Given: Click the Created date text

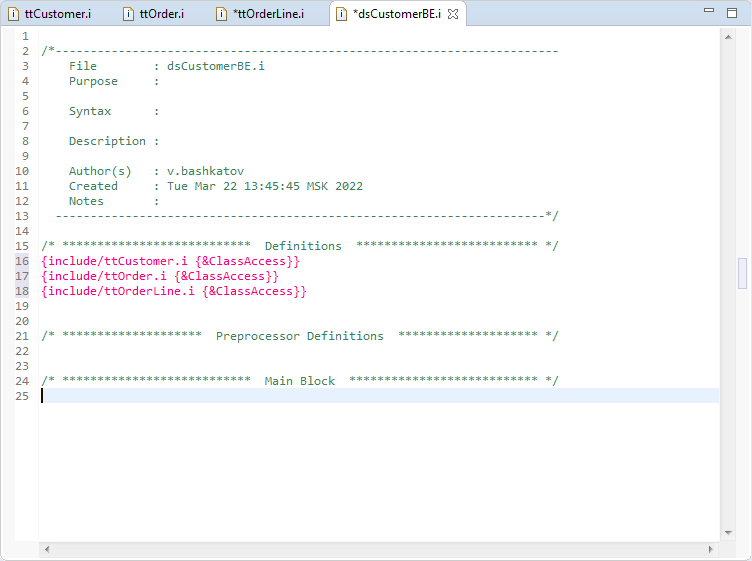Looking at the screenshot, I should click(x=265, y=186).
